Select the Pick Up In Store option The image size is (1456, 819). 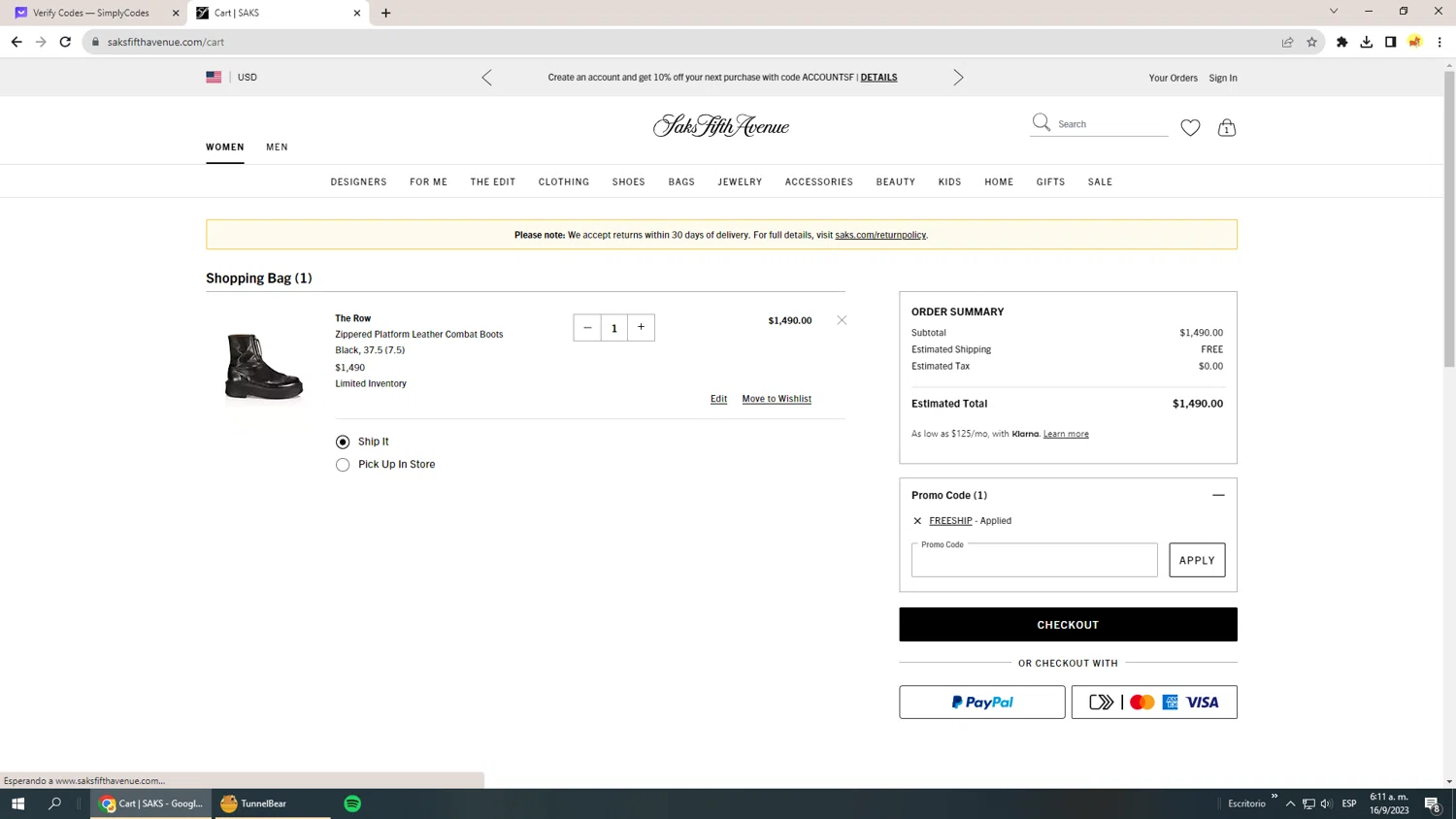(343, 465)
